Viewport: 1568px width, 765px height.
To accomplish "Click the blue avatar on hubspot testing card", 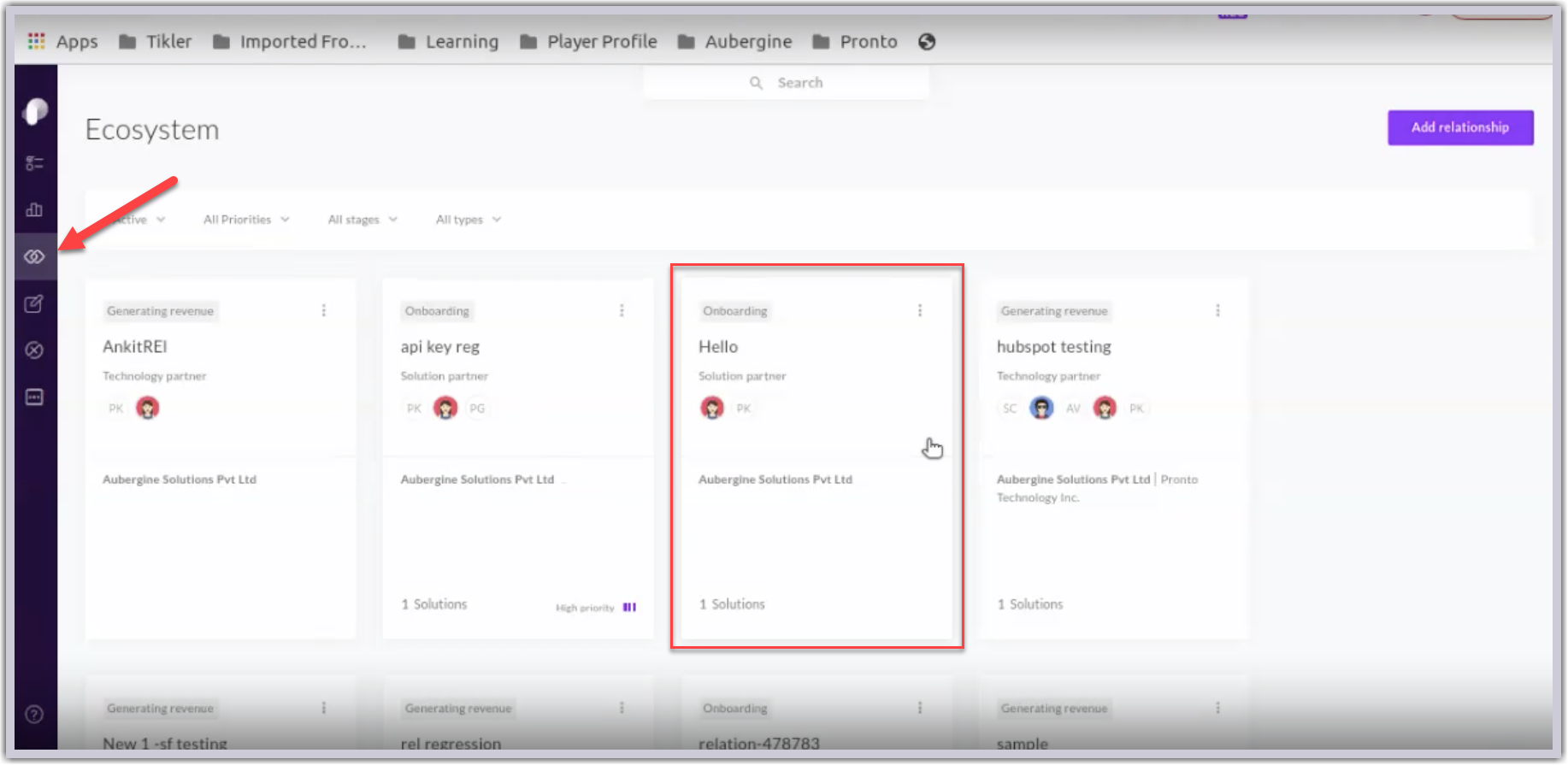I will (x=1041, y=408).
